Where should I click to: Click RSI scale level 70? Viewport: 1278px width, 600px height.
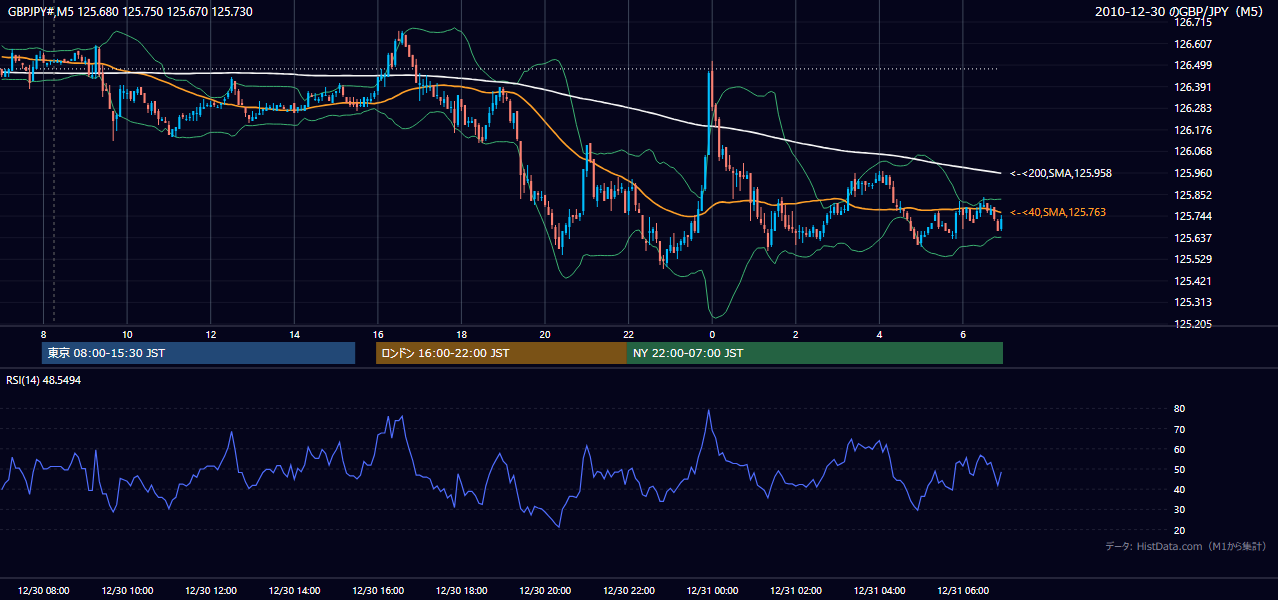coord(1179,429)
